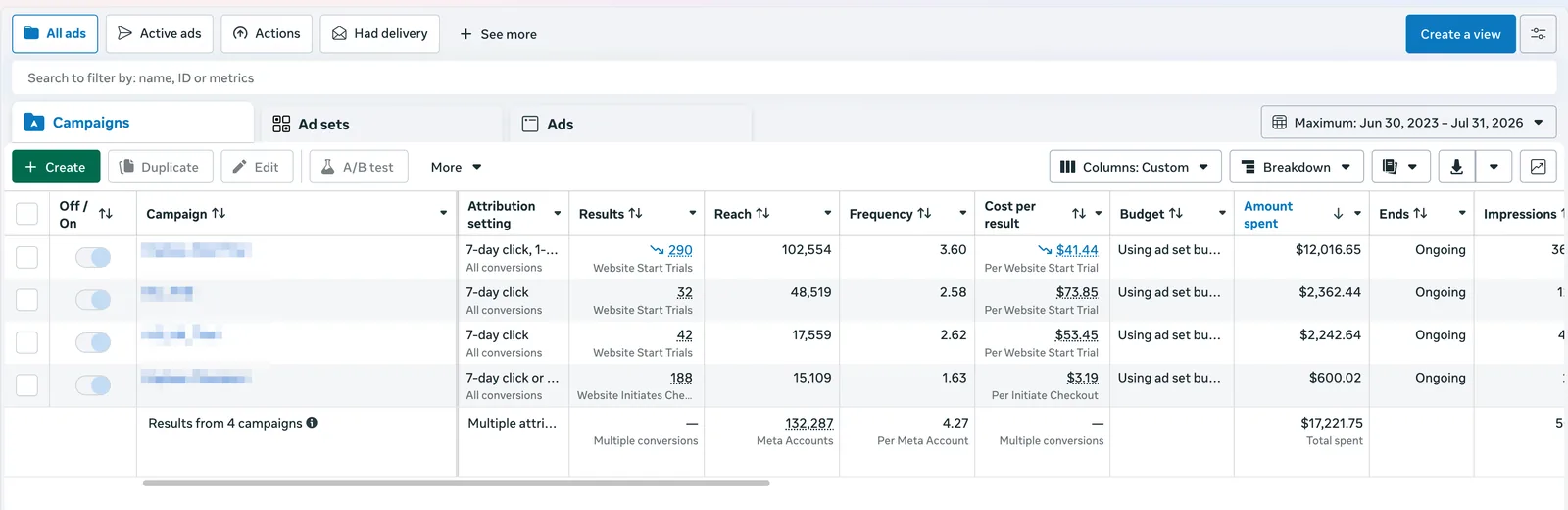Sort by Cost per result arrows
This screenshot has height=510, width=1568.
(1079, 214)
